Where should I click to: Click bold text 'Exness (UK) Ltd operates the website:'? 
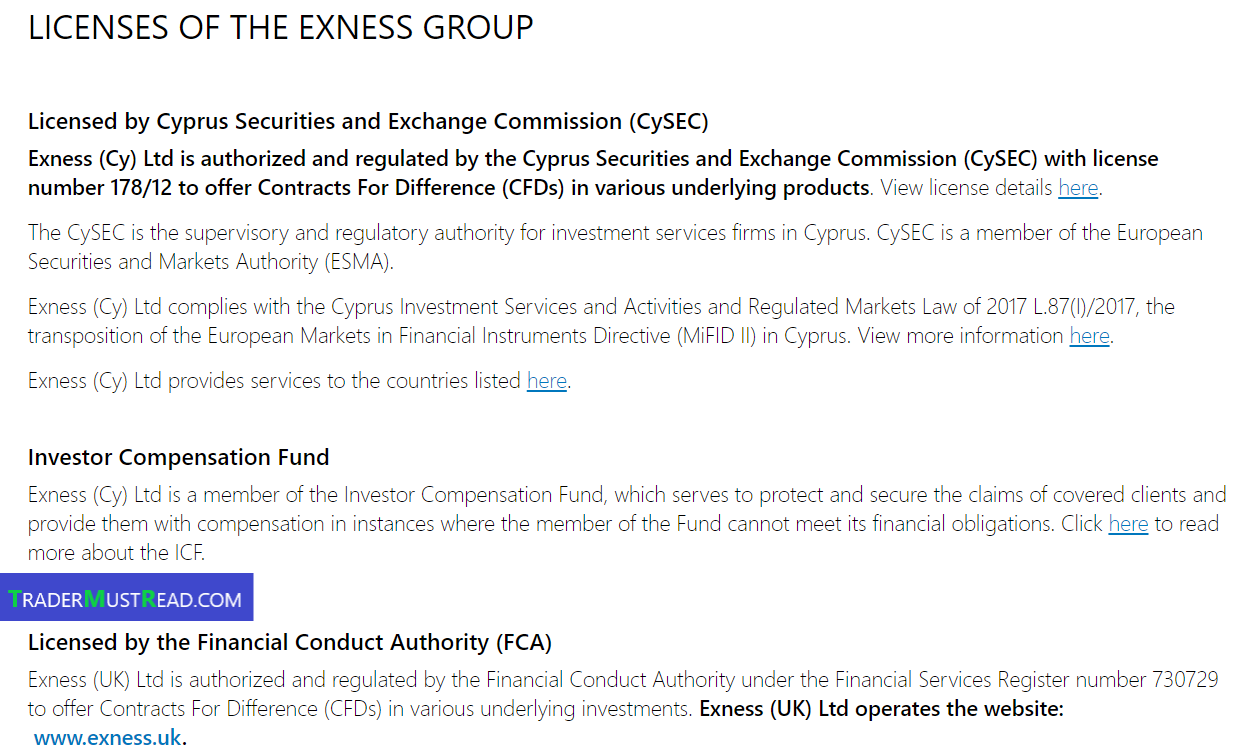pyautogui.click(x=882, y=710)
